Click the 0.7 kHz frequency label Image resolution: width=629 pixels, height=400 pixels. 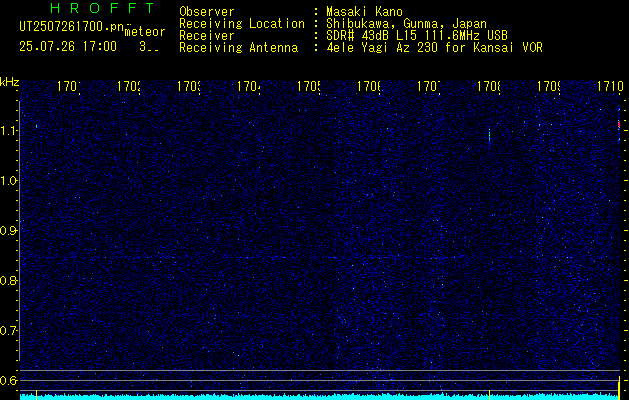(9, 331)
